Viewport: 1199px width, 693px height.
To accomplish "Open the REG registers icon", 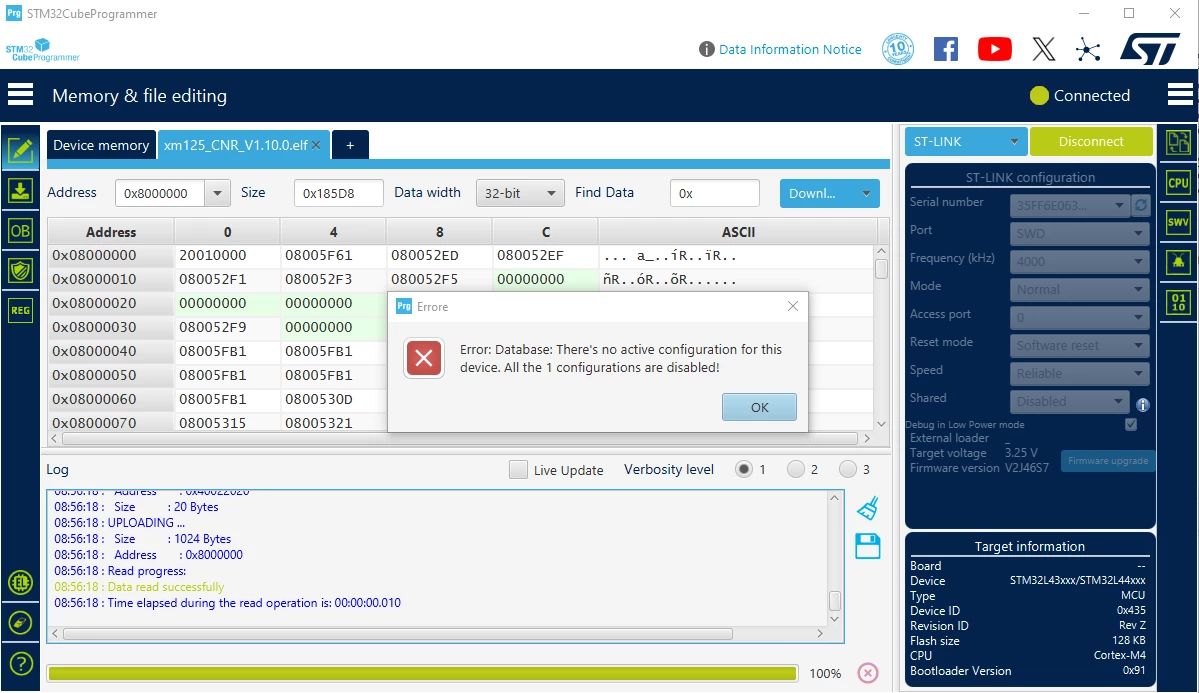I will (x=21, y=310).
